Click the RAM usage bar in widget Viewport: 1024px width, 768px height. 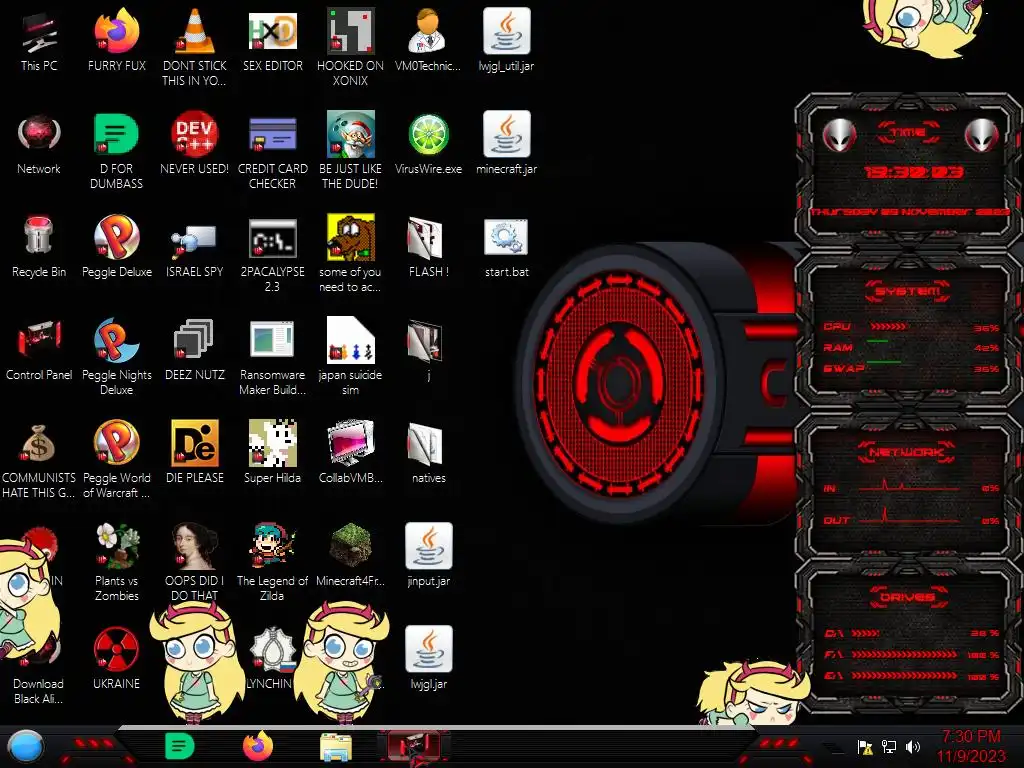click(877, 342)
